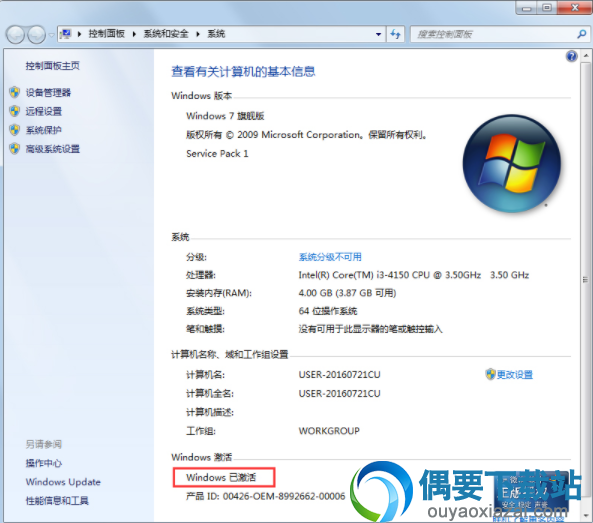Image resolution: width=593 pixels, height=523 pixels.
Task: Click the search magnifier icon
Action: (581, 34)
